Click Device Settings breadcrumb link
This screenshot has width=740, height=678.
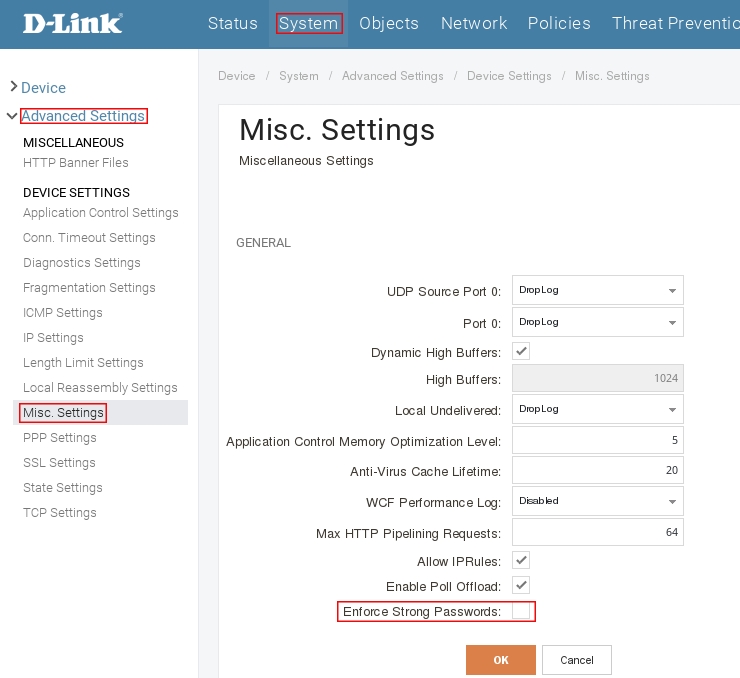coord(509,76)
